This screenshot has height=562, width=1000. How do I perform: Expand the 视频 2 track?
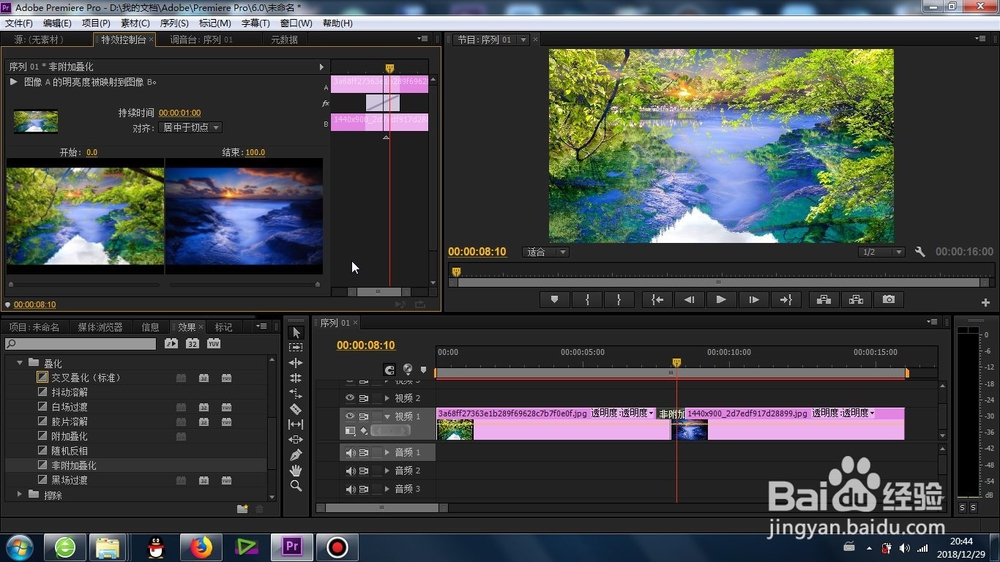point(386,397)
